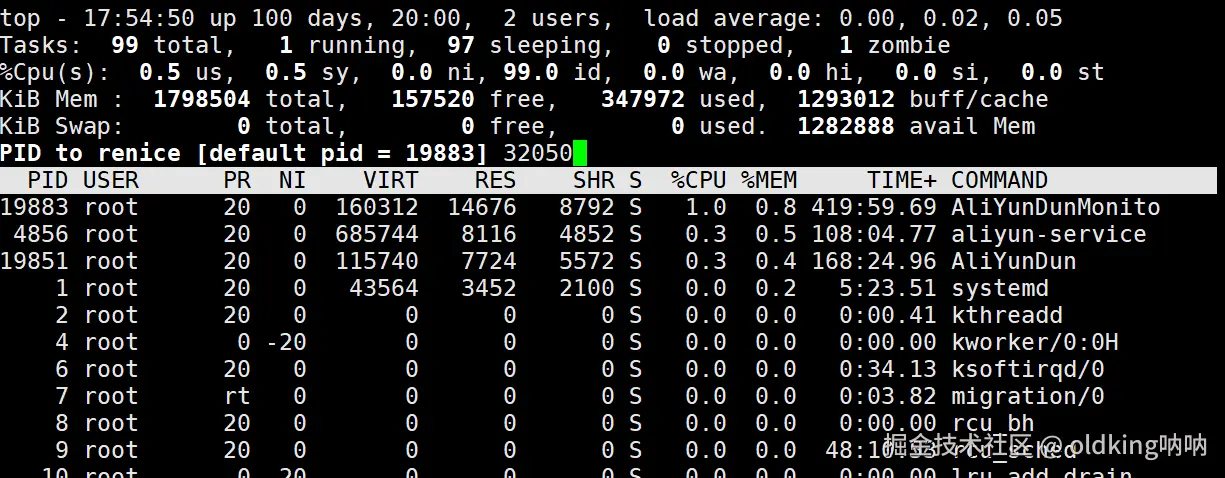1225x478 pixels.
Task: Click the 347972 used memory value
Action: [643, 99]
